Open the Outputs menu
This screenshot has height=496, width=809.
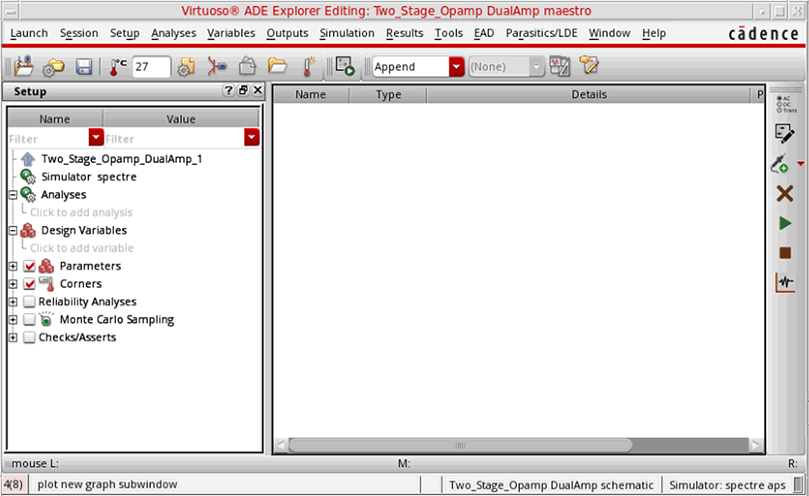pos(287,33)
